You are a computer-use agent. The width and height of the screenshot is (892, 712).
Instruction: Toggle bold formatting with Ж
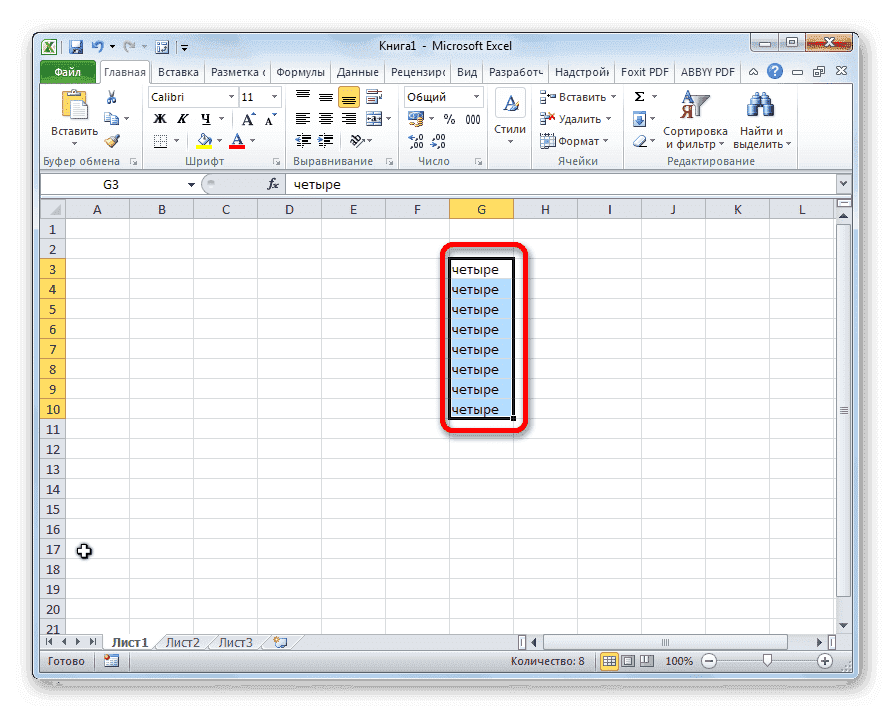click(159, 118)
